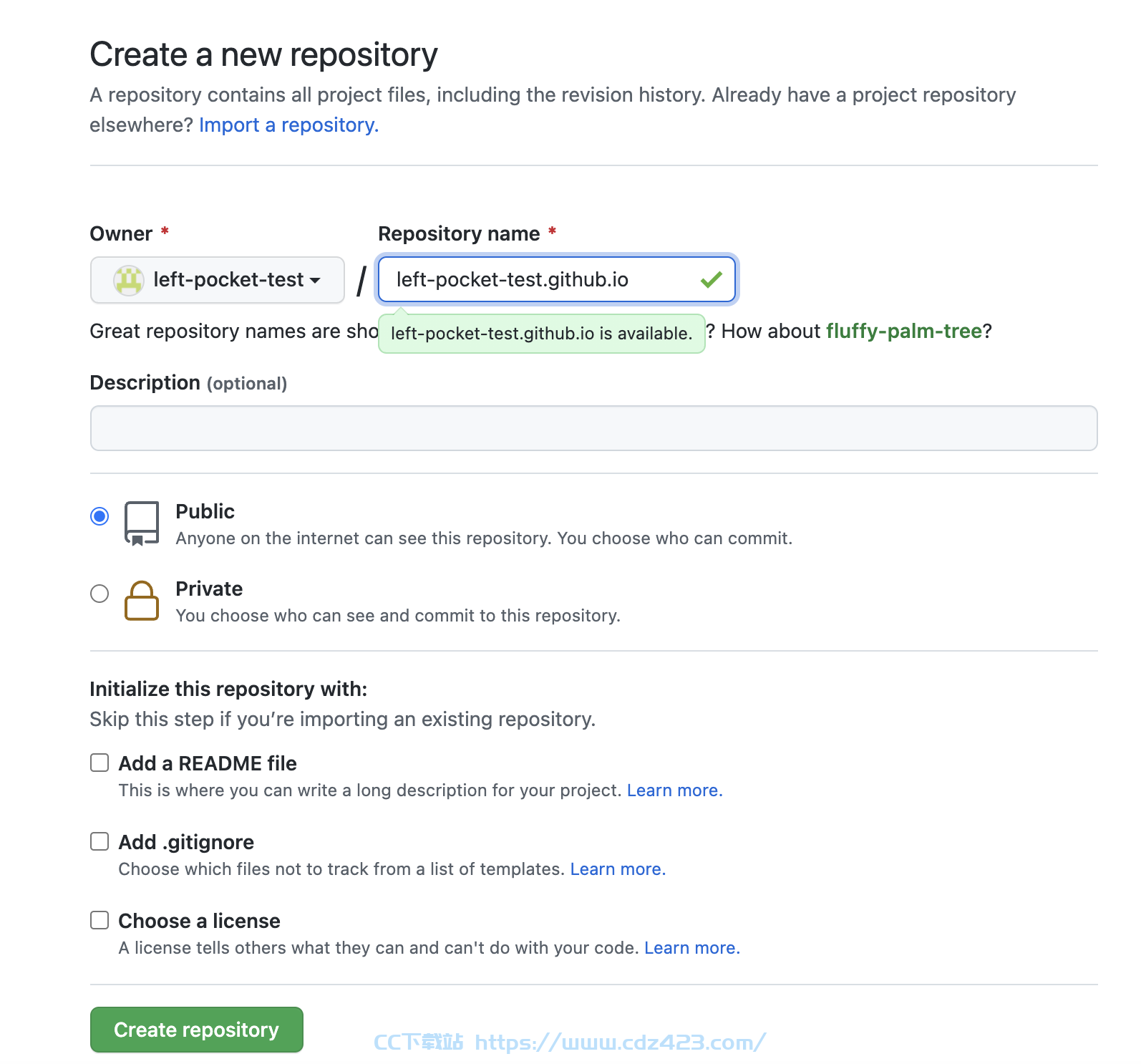Click the 'Initialize this repository with:' heading
Screen dimensions: 1141x1064
click(x=228, y=689)
